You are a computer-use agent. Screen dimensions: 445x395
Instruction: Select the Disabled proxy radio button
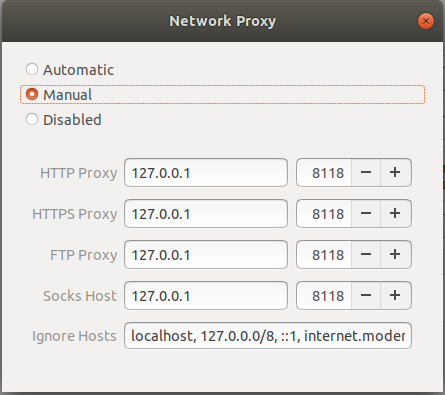point(32,119)
